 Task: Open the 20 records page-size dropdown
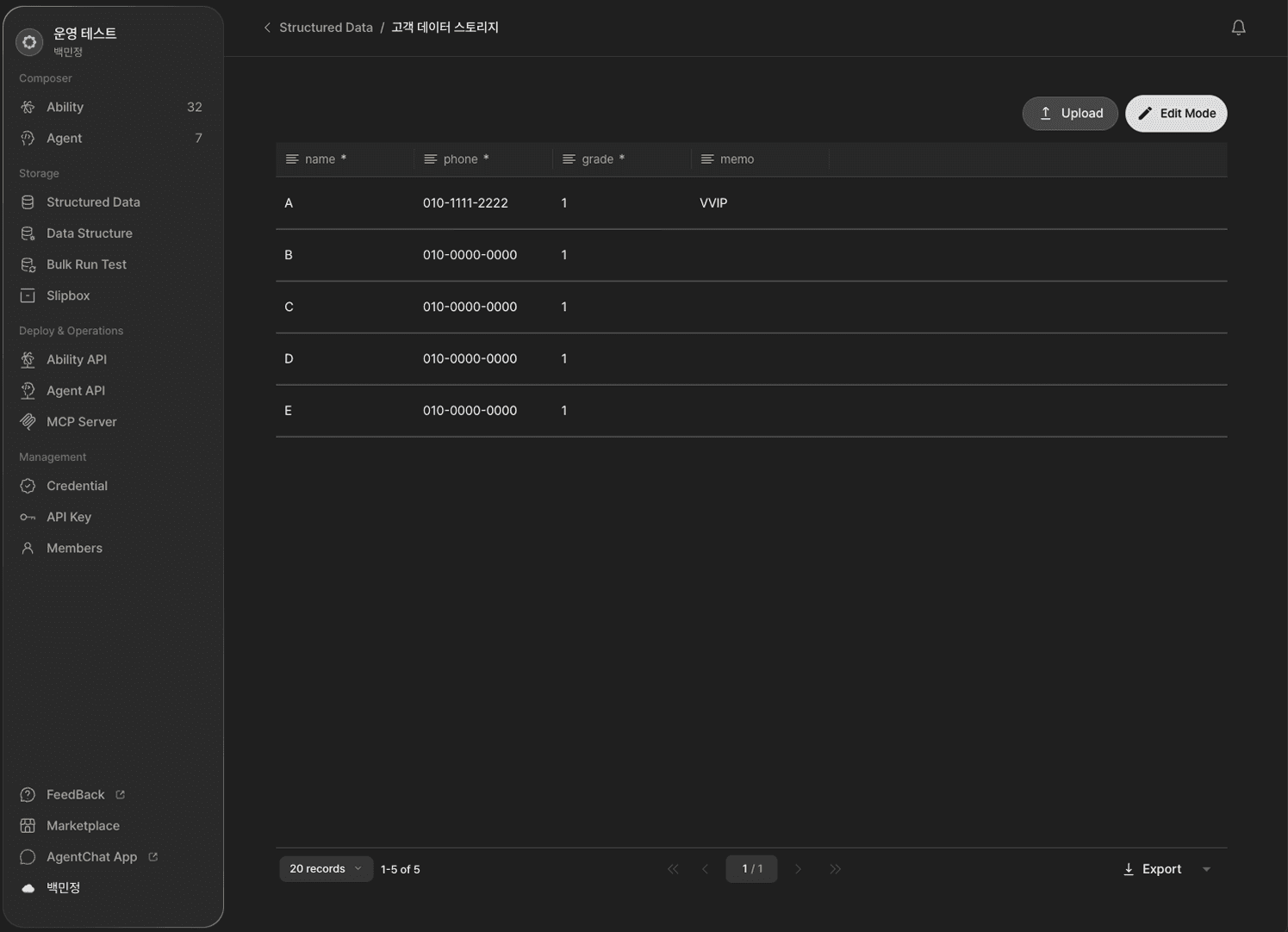pyautogui.click(x=326, y=868)
